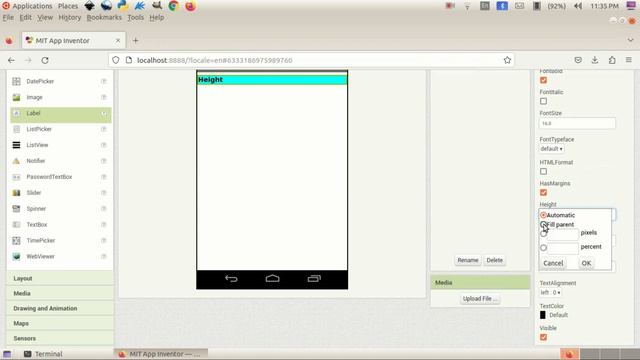Open volume control in system tray

[x=578, y=6]
